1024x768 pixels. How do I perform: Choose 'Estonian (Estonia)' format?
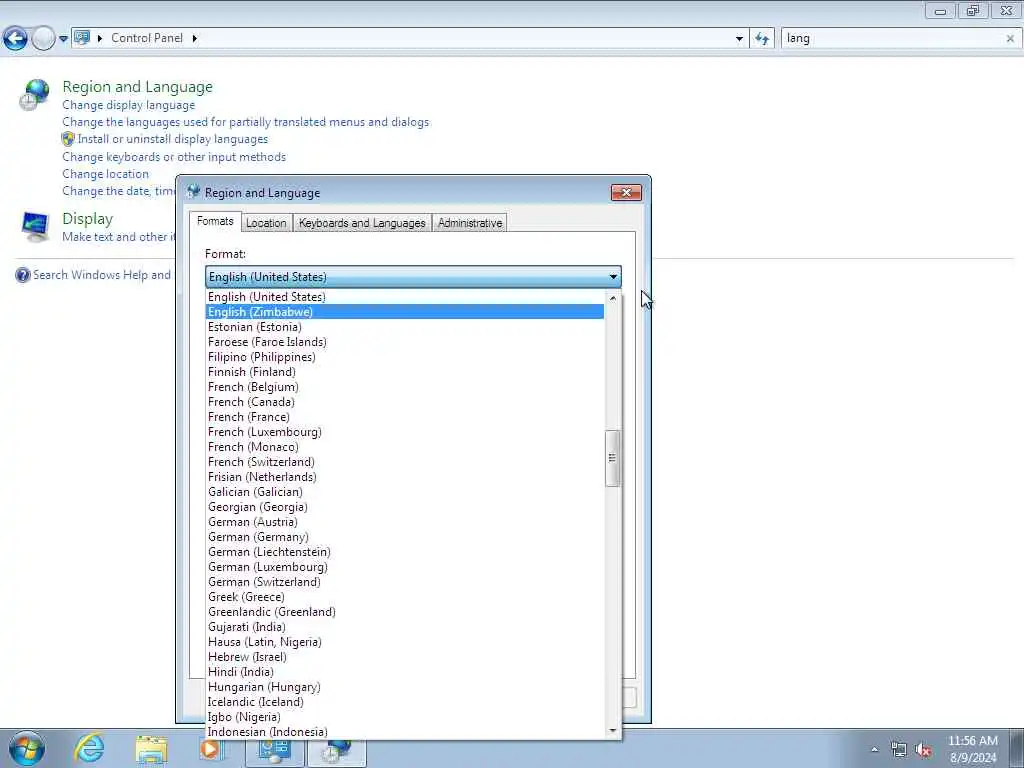[405, 327]
